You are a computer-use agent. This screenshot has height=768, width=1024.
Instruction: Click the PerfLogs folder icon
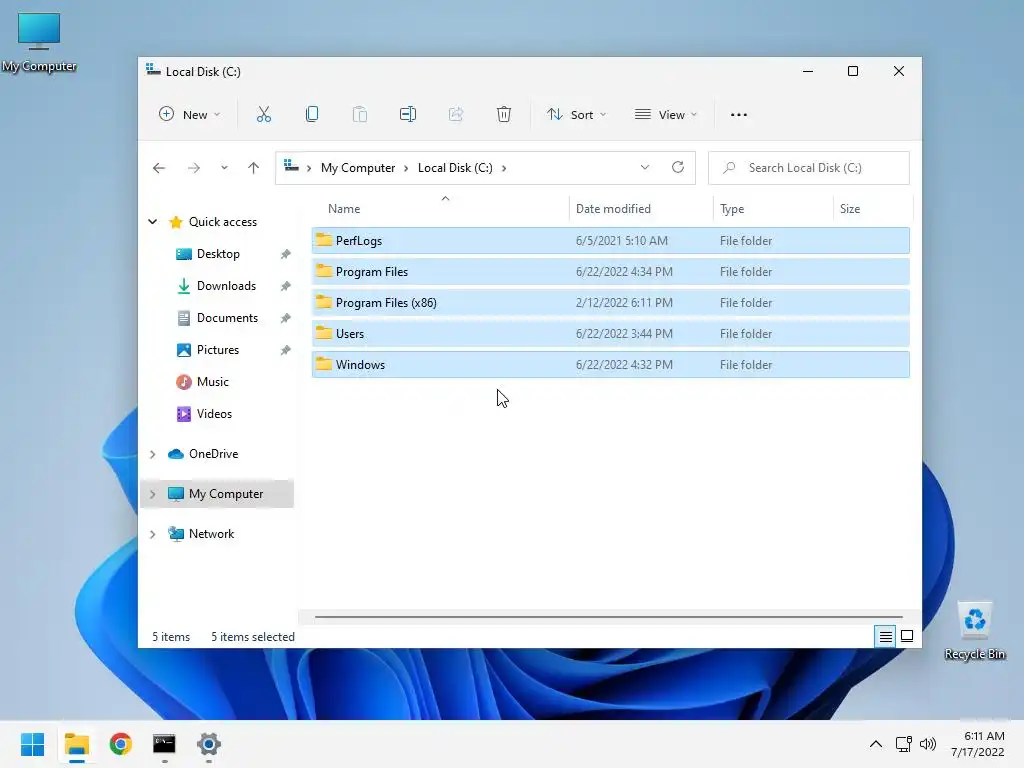click(324, 240)
